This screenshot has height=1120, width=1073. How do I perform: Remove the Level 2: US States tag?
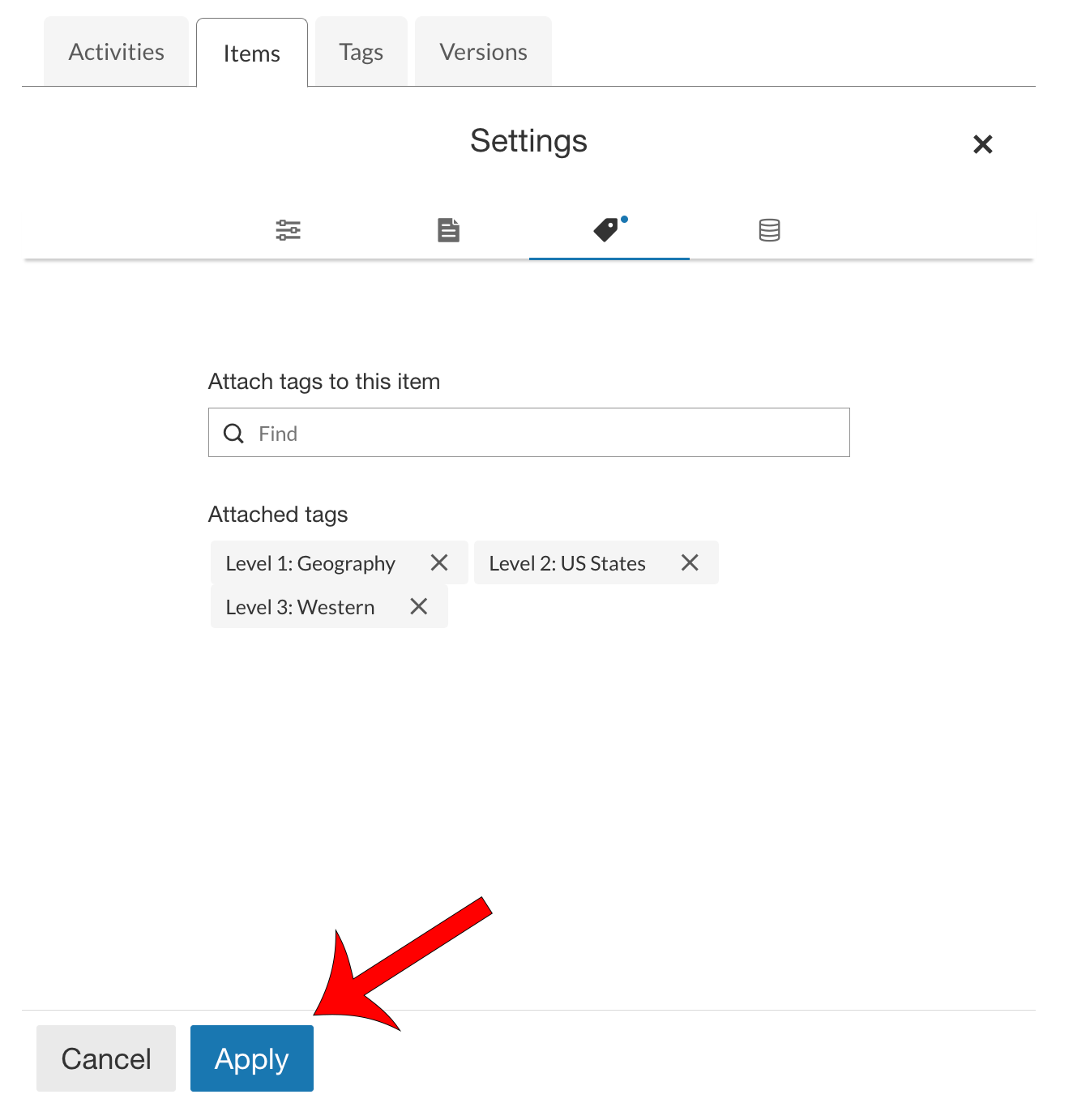point(690,562)
